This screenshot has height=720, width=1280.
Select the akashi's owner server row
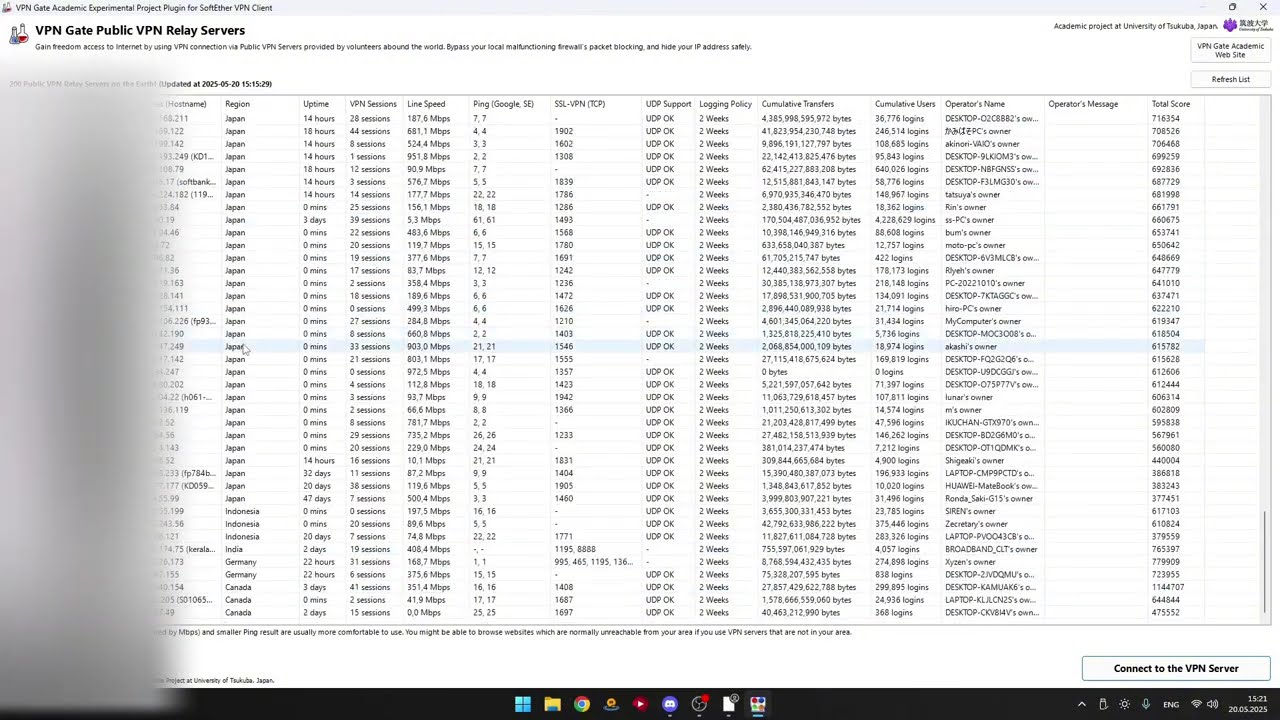coord(680,347)
